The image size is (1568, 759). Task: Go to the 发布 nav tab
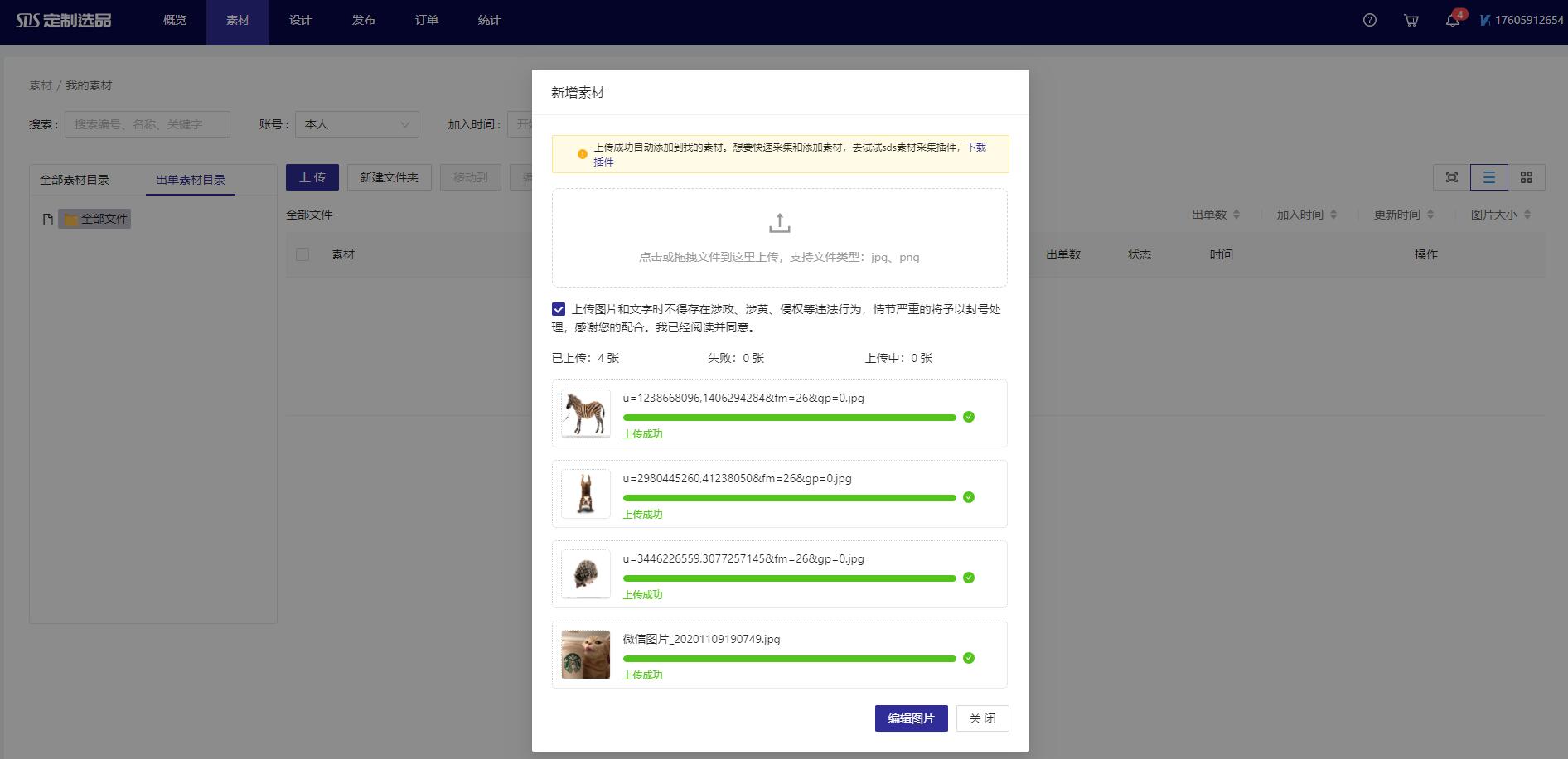364,20
